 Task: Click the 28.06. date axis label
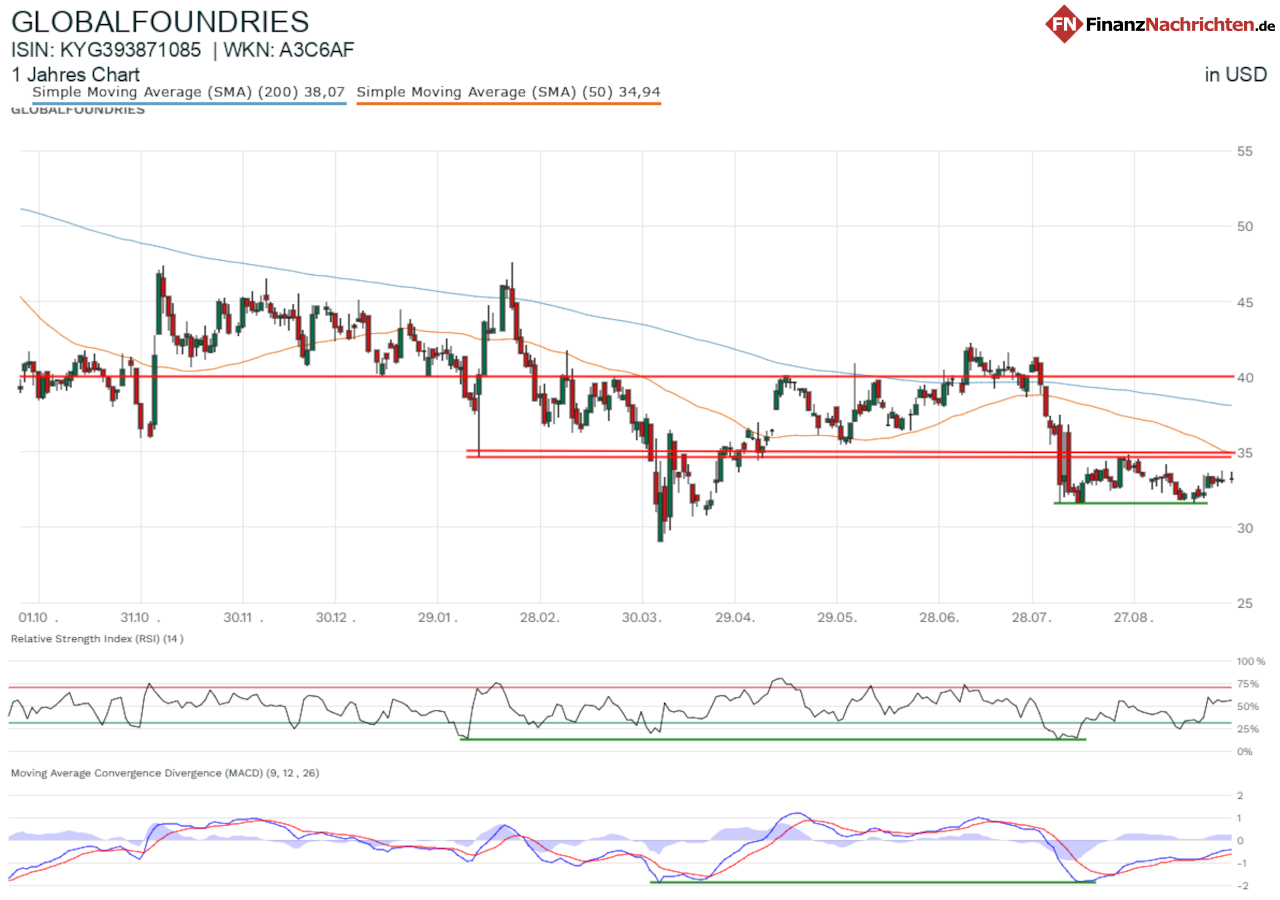point(938,618)
